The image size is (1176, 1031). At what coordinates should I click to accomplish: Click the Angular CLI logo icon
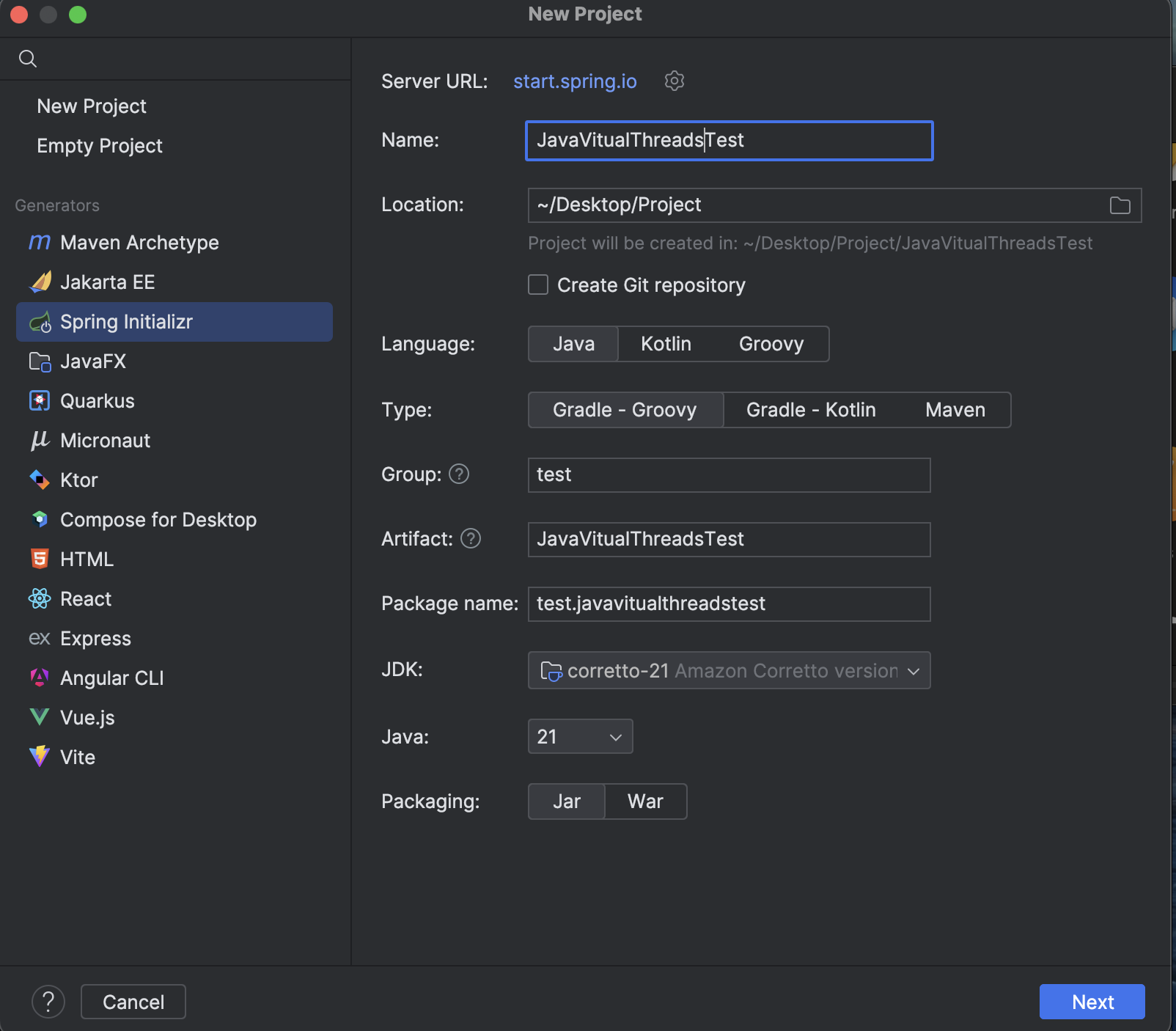tap(40, 678)
